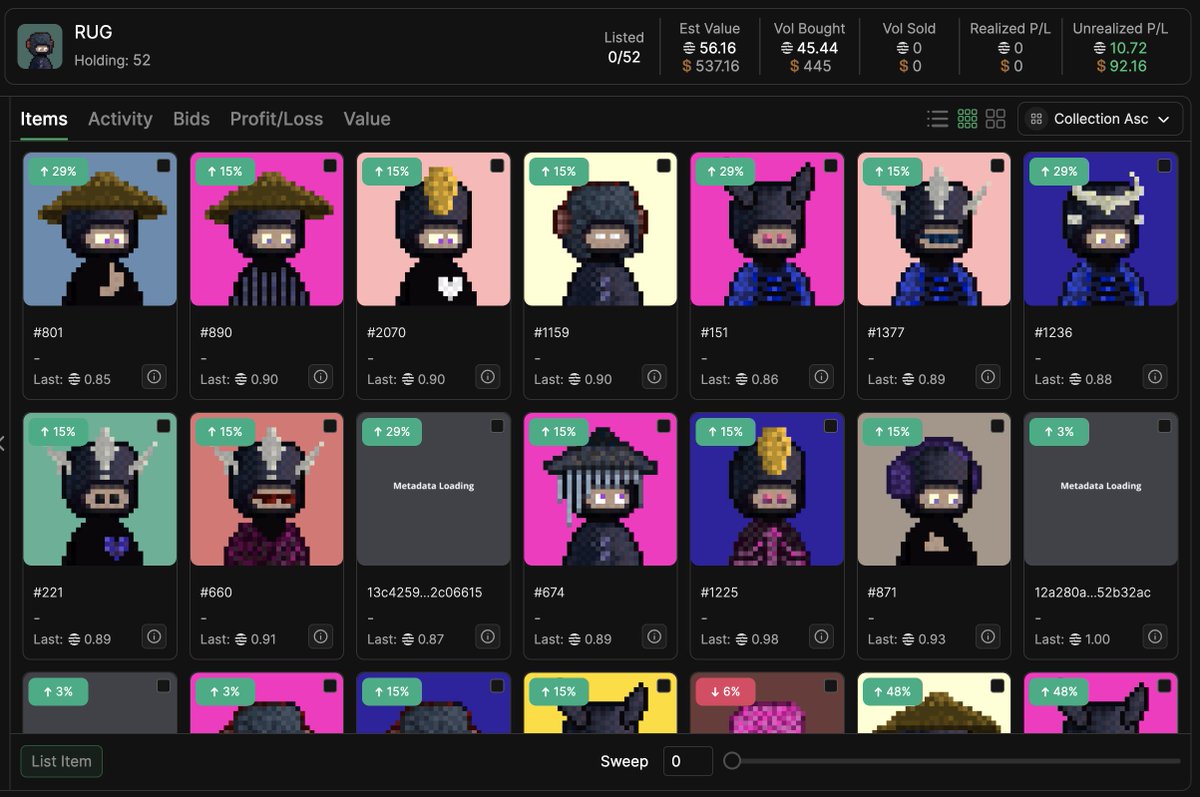Select checkbox on item #801

point(163,166)
